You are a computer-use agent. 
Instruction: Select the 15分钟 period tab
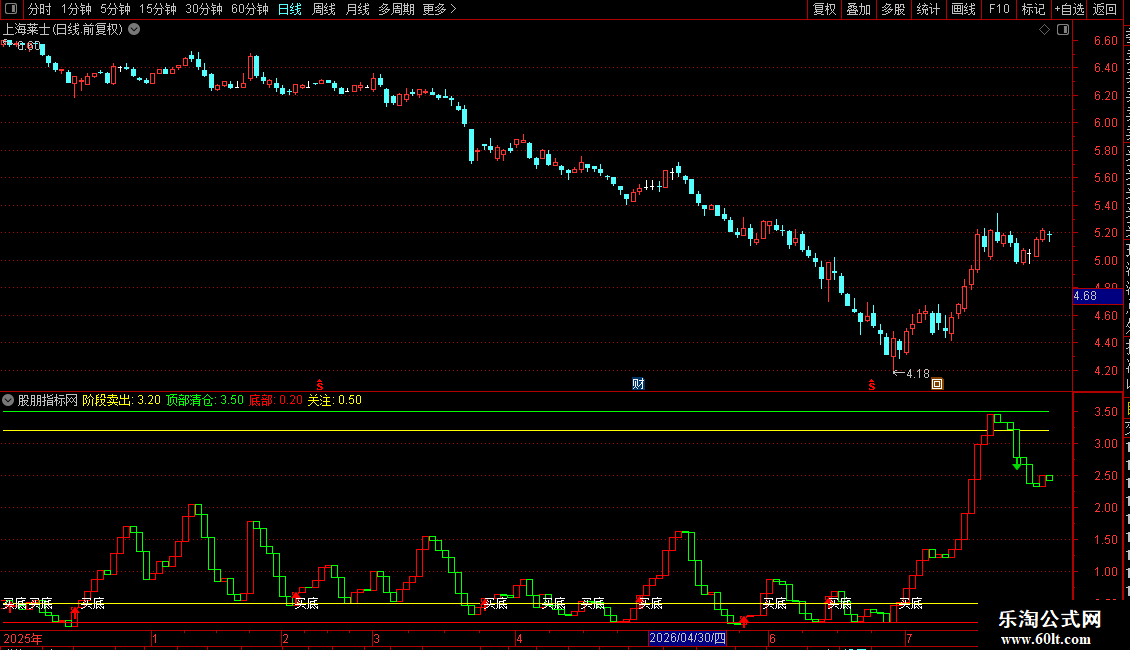click(158, 9)
